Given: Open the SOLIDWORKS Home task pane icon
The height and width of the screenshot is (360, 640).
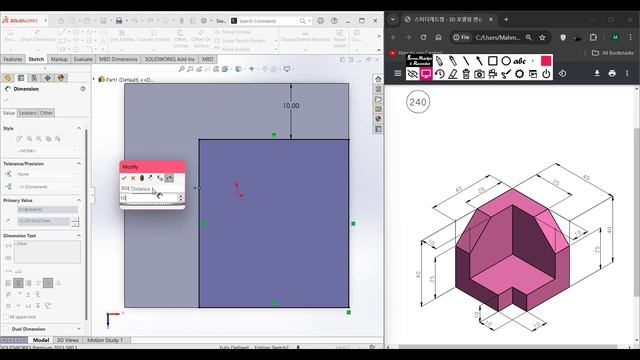Looking at the screenshot, I should click(x=378, y=79).
